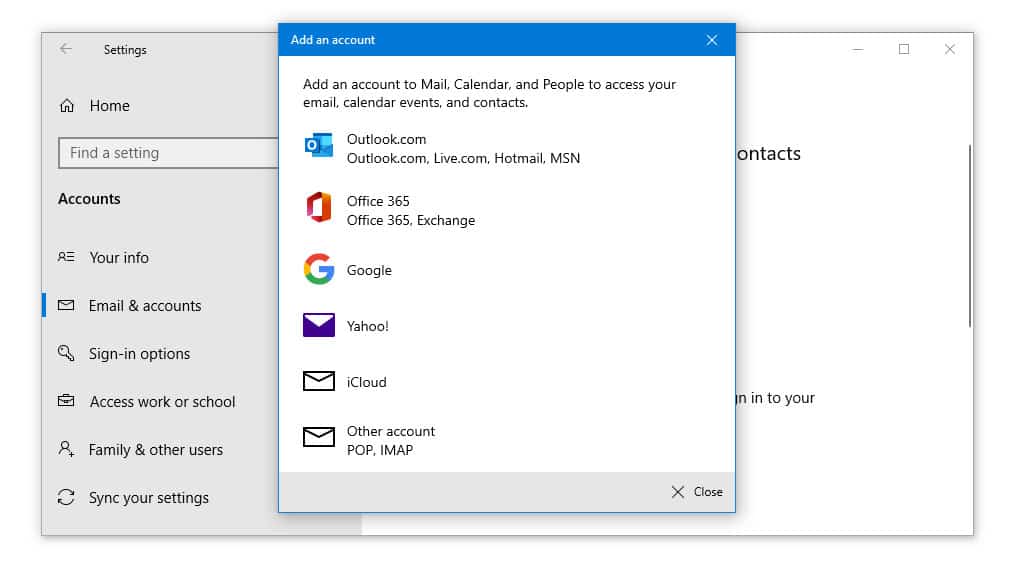Click the Find a setting search field
This screenshot has height=573, width=1011.
[169, 153]
